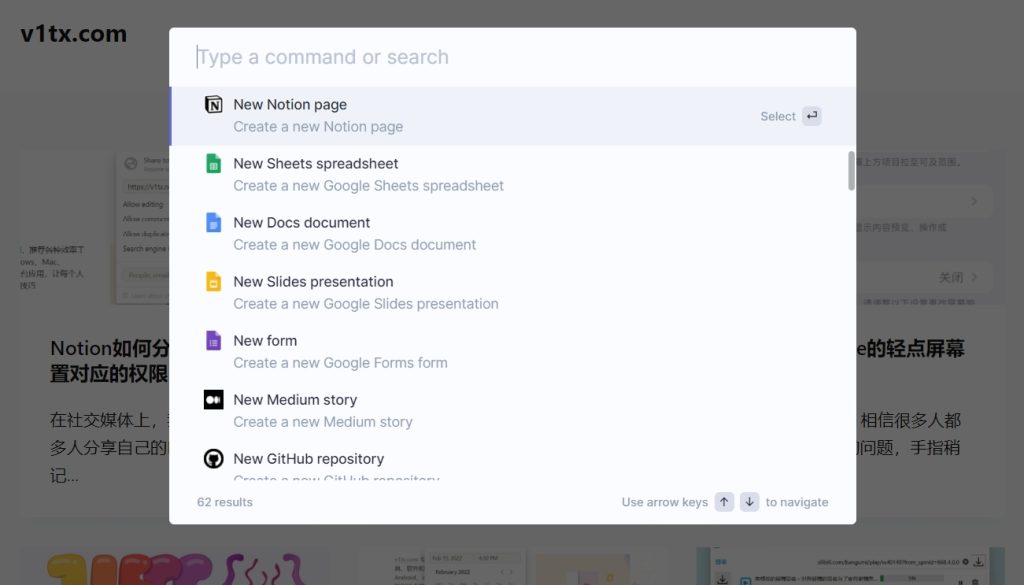This screenshot has height=585, width=1024.
Task: Open colorful balloon-letter thumbnail at page bottom
Action: pos(176,568)
